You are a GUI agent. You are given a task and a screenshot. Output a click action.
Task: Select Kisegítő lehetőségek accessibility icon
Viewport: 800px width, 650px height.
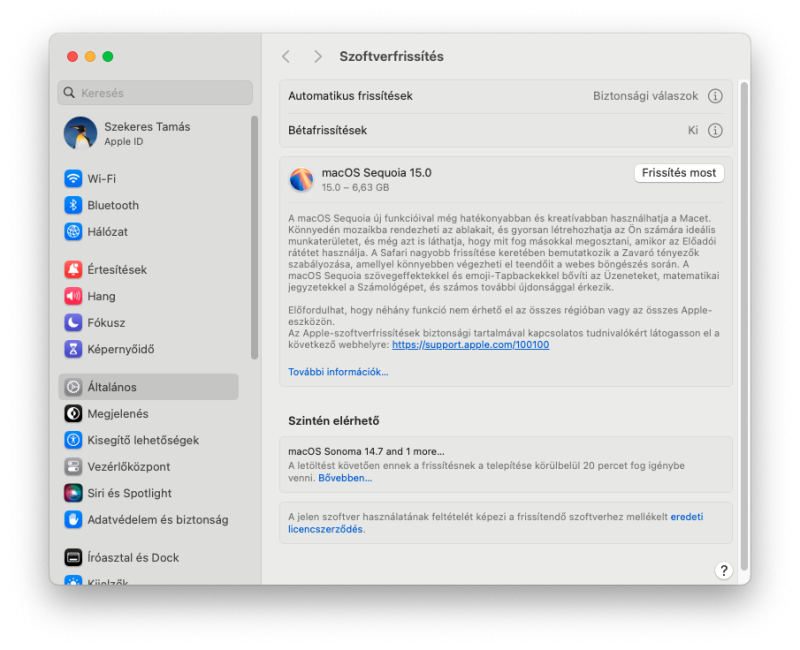tap(73, 440)
